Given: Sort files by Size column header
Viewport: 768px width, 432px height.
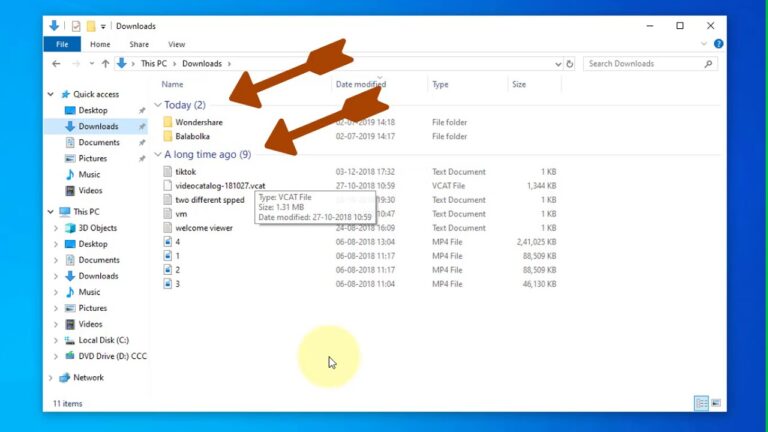Looking at the screenshot, I should (x=519, y=85).
